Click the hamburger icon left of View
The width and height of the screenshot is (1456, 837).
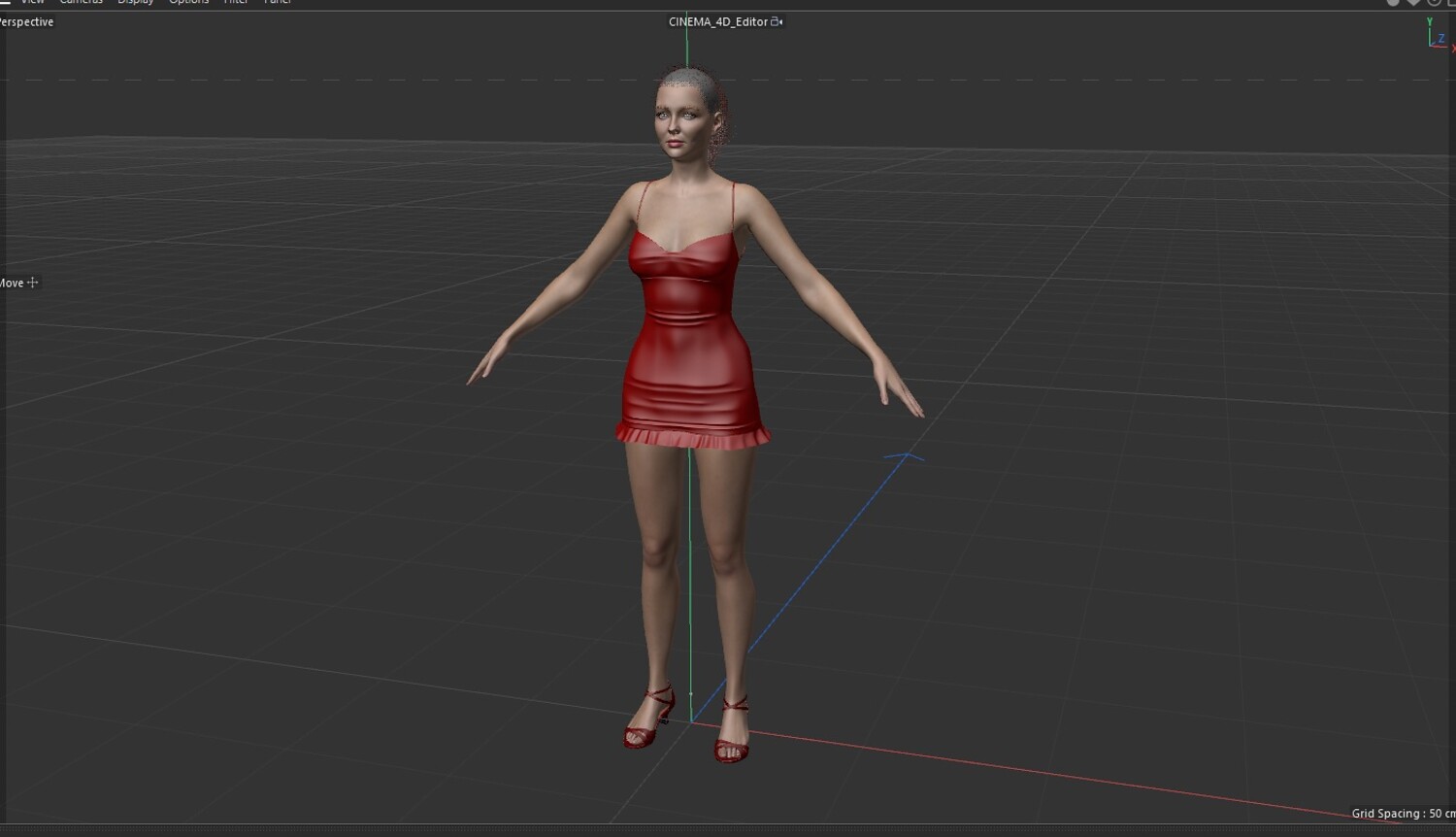tap(4, 2)
